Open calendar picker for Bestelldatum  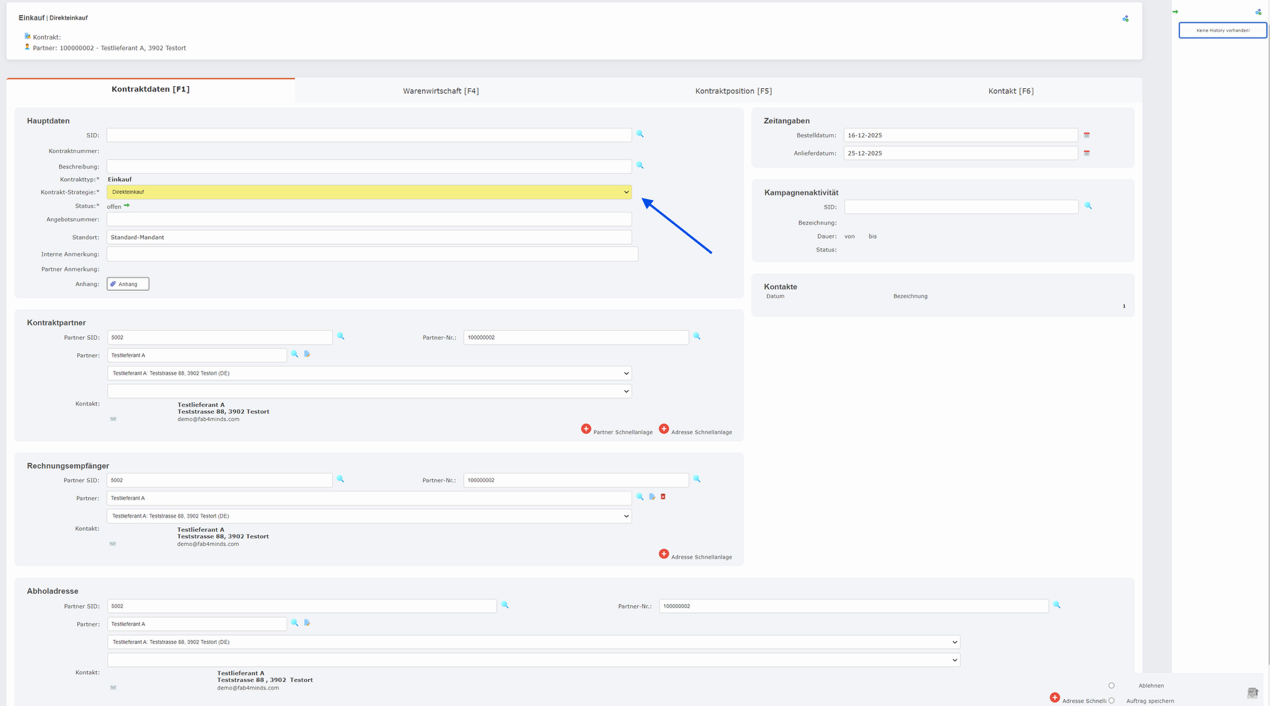(x=1086, y=135)
